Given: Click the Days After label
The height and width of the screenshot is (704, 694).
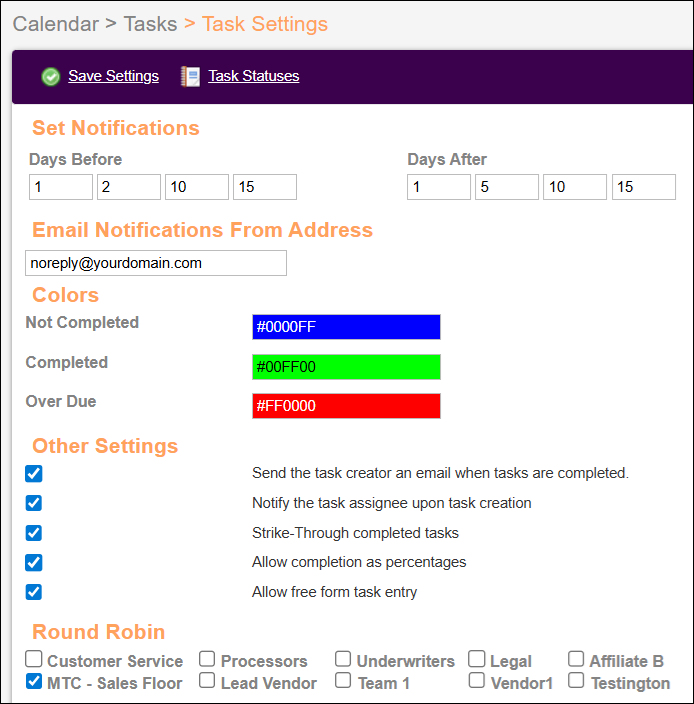Looking at the screenshot, I should pos(447,159).
